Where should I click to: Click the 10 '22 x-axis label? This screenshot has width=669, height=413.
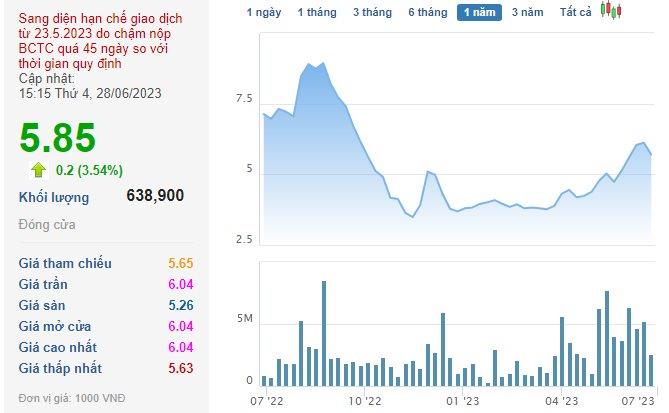coord(365,401)
